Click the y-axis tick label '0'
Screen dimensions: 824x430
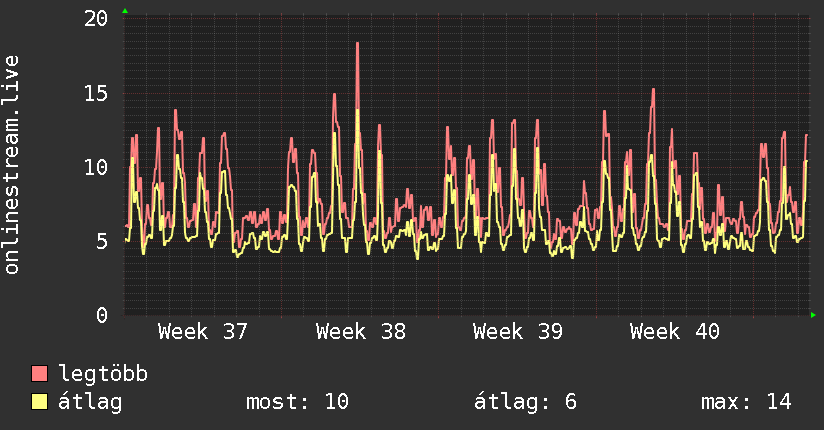tap(102, 315)
